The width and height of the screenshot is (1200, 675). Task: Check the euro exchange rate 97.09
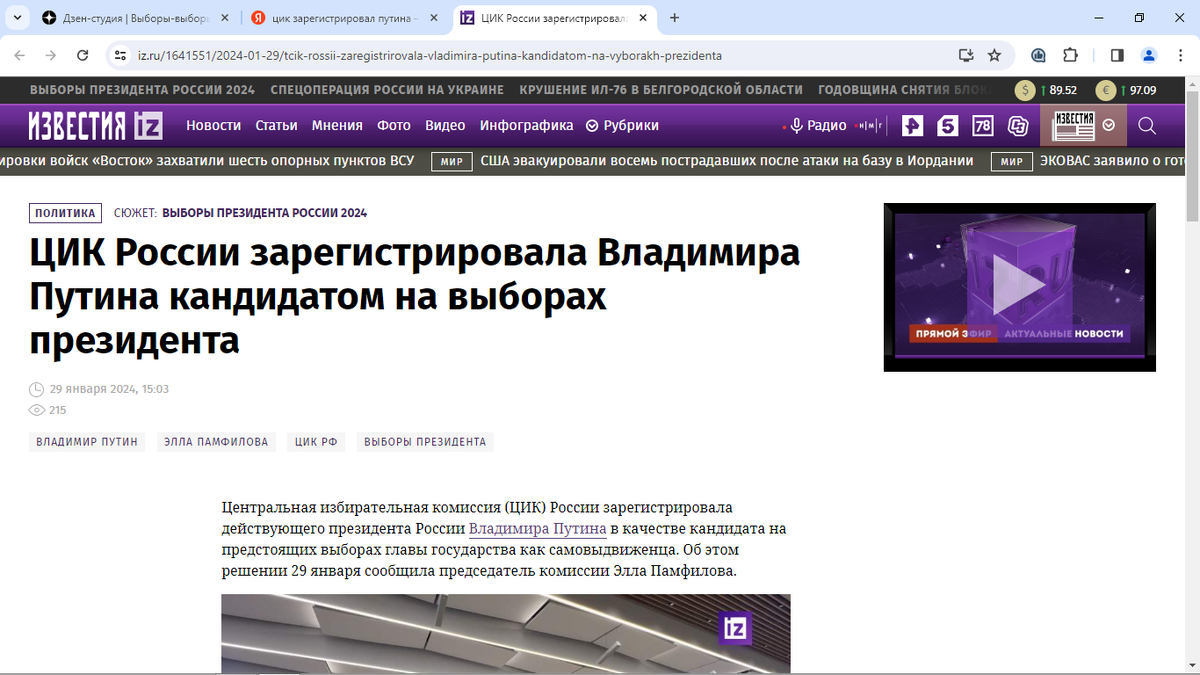pyautogui.click(x=1126, y=90)
